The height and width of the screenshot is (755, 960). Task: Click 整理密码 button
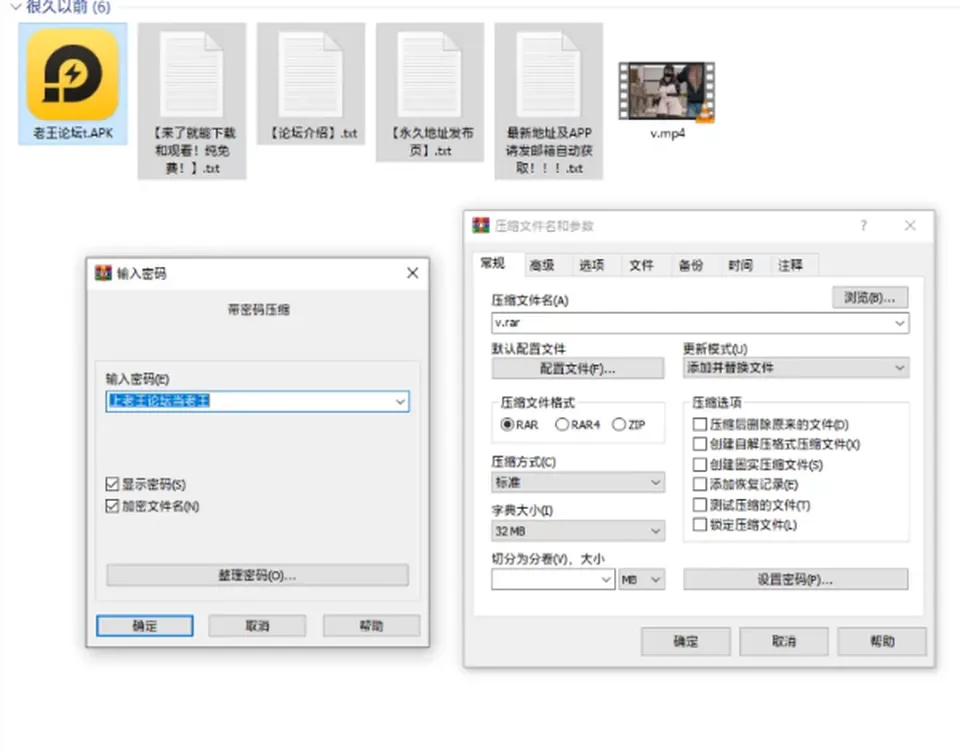pos(257,575)
